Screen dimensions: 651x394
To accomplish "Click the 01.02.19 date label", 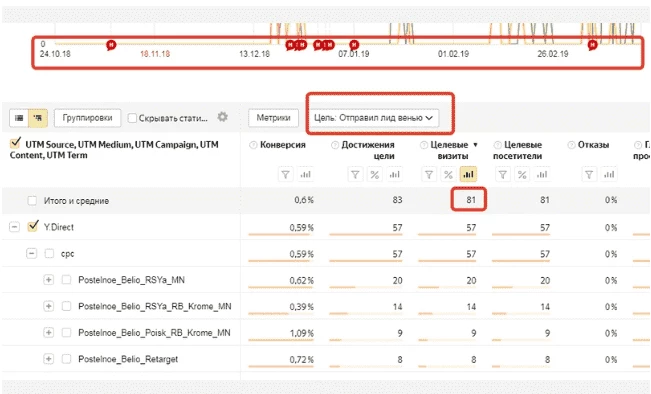I will coord(453,54).
